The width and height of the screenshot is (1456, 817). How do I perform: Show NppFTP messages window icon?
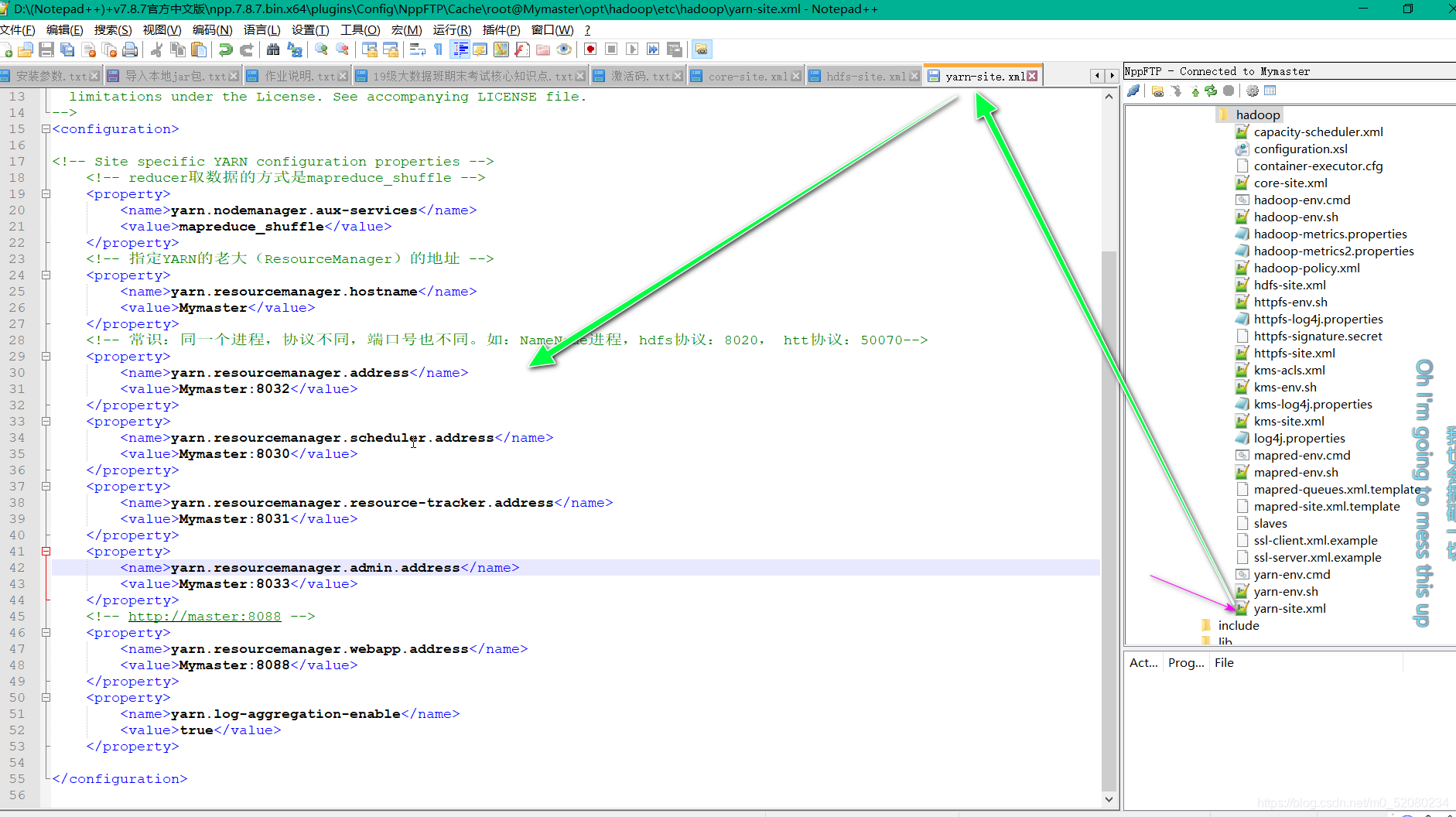coord(1270,91)
